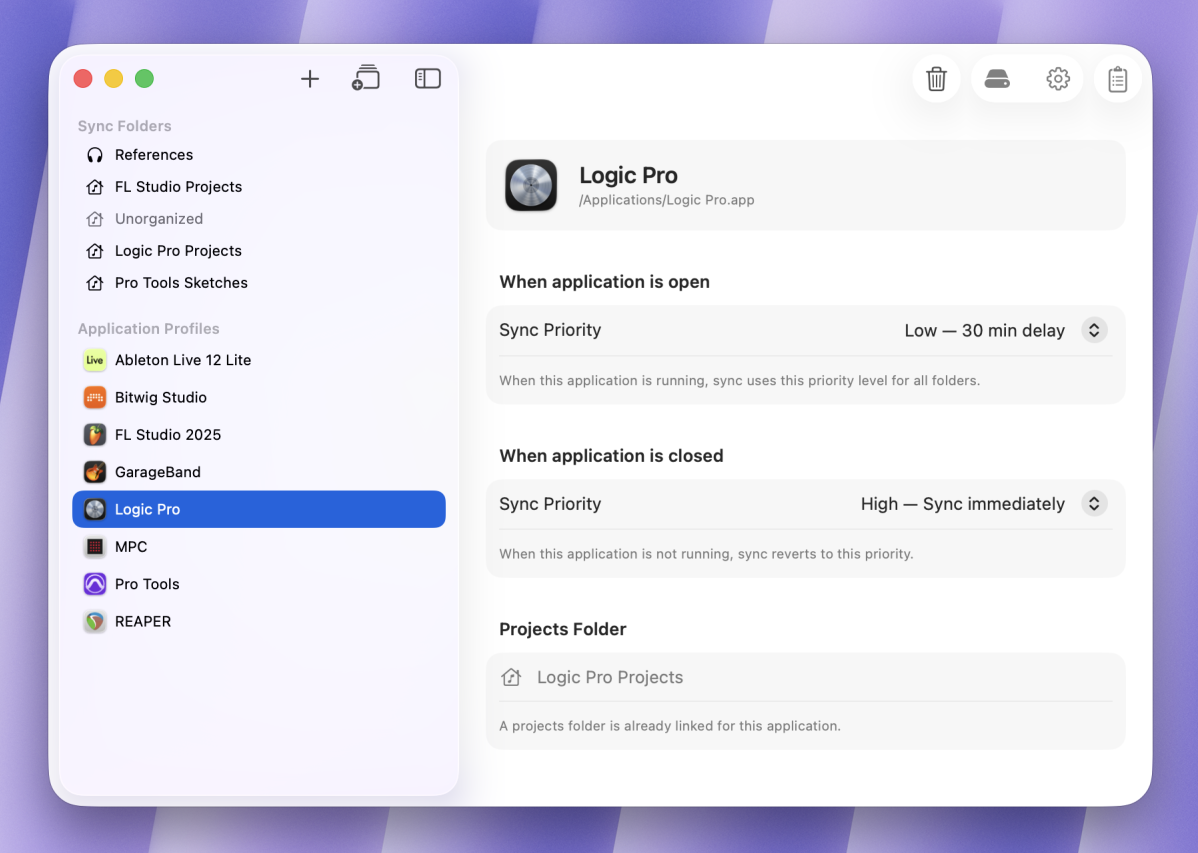The image size is (1198, 853).
Task: Select the References sync folder
Action: 258,155
